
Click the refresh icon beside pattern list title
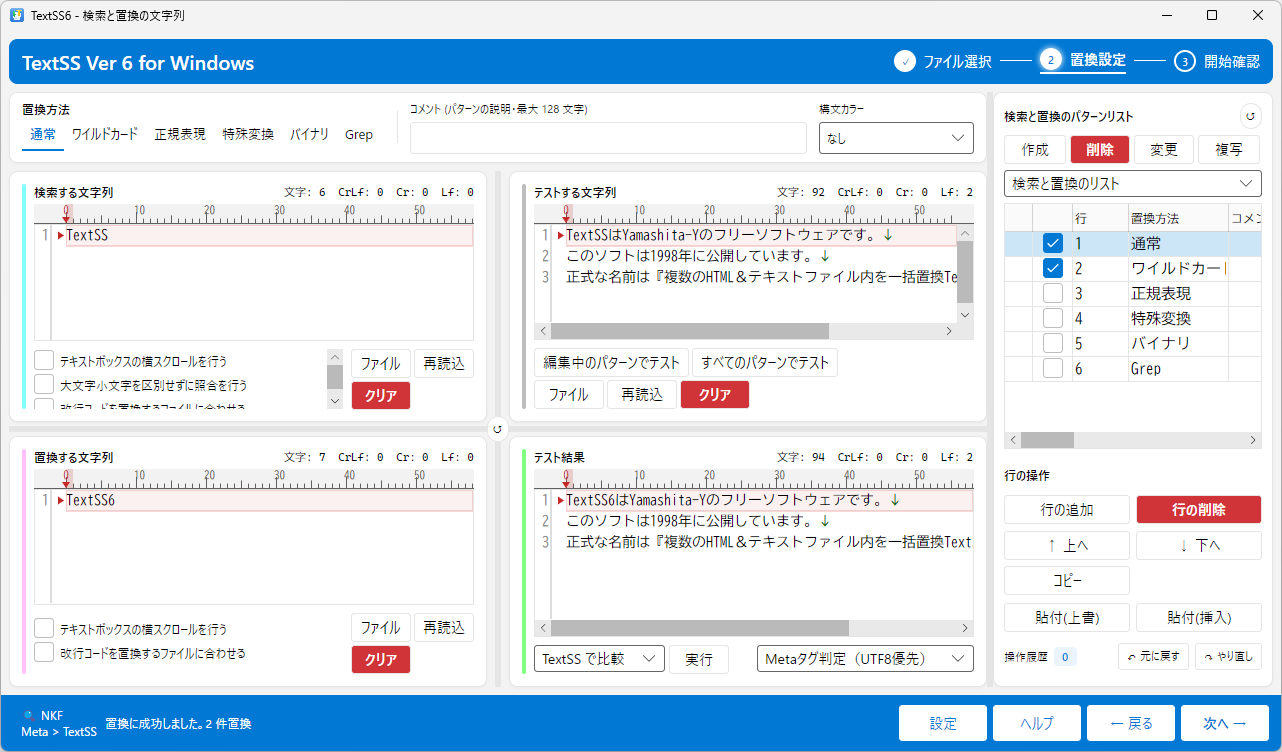(x=1250, y=116)
